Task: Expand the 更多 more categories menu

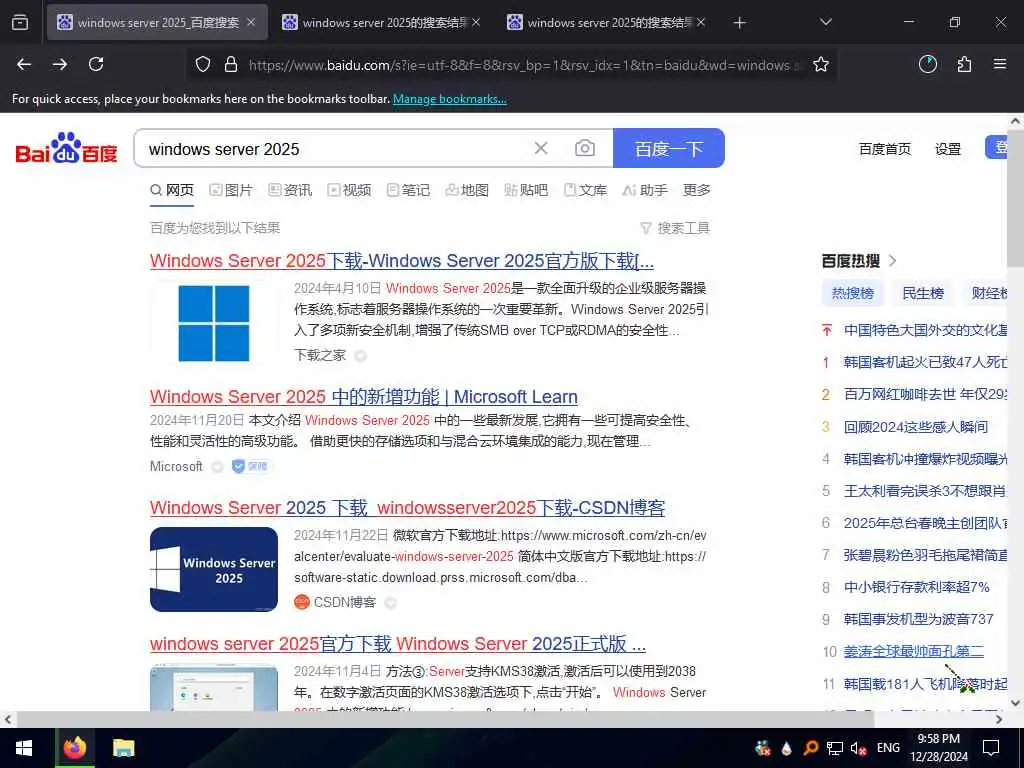Action: [x=696, y=190]
